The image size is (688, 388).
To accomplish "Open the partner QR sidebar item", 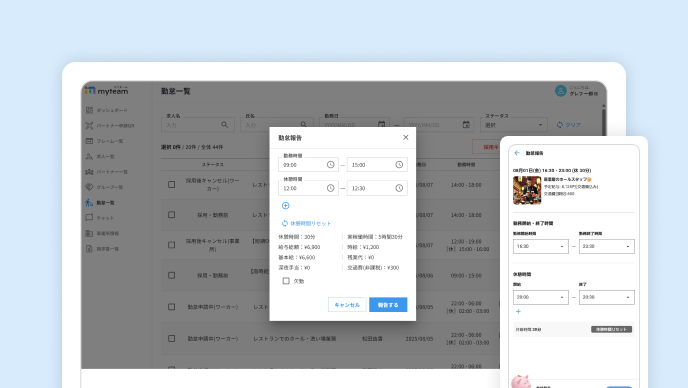I will coord(110,126).
